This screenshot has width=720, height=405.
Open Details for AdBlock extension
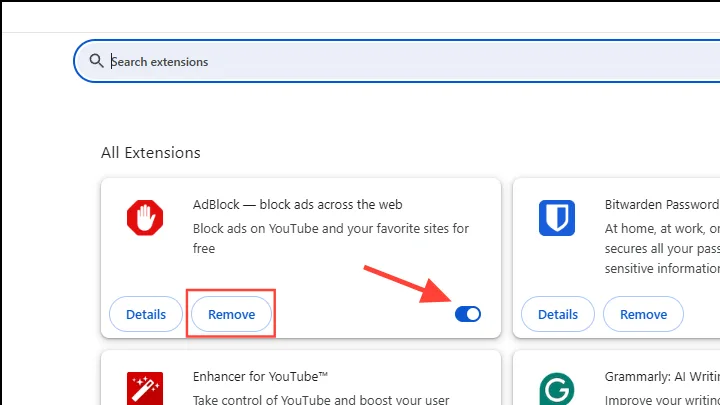pyautogui.click(x=146, y=314)
